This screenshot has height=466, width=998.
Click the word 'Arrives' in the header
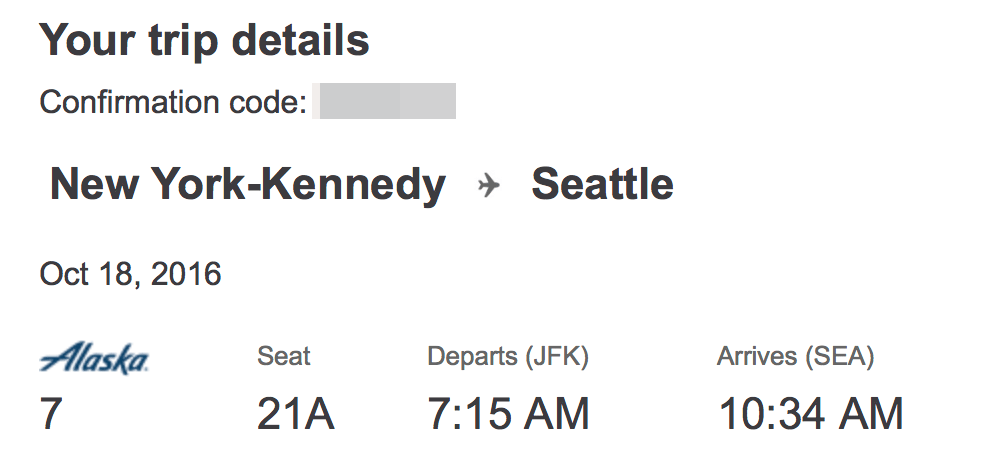[x=759, y=356]
